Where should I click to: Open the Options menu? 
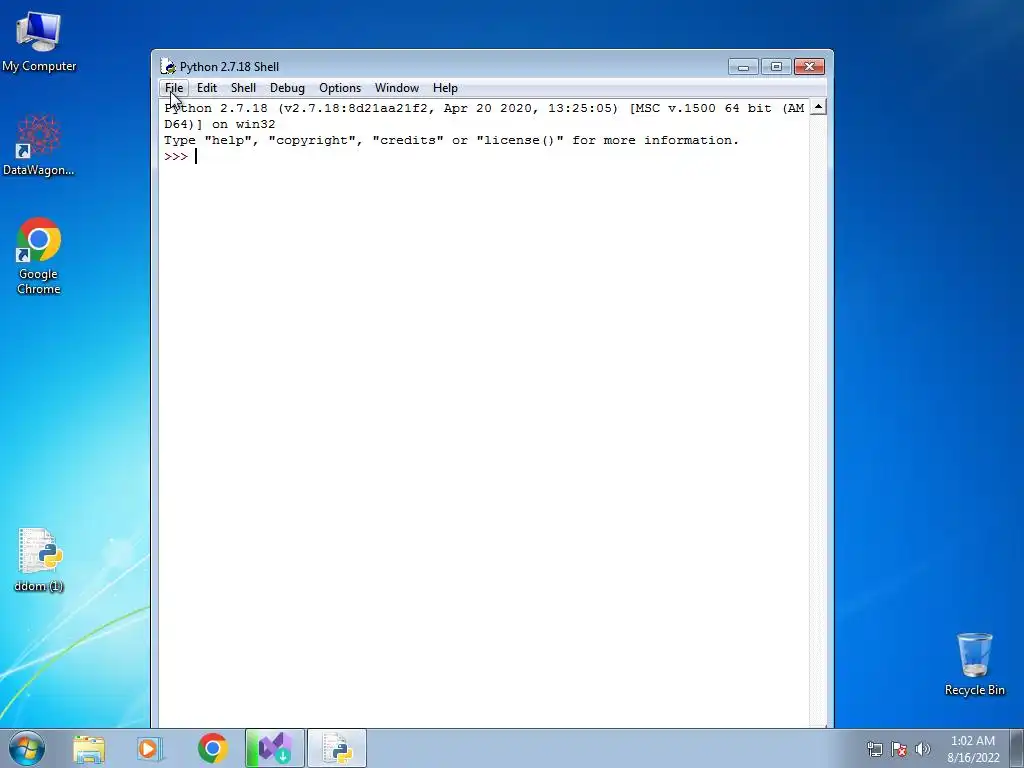coord(340,88)
